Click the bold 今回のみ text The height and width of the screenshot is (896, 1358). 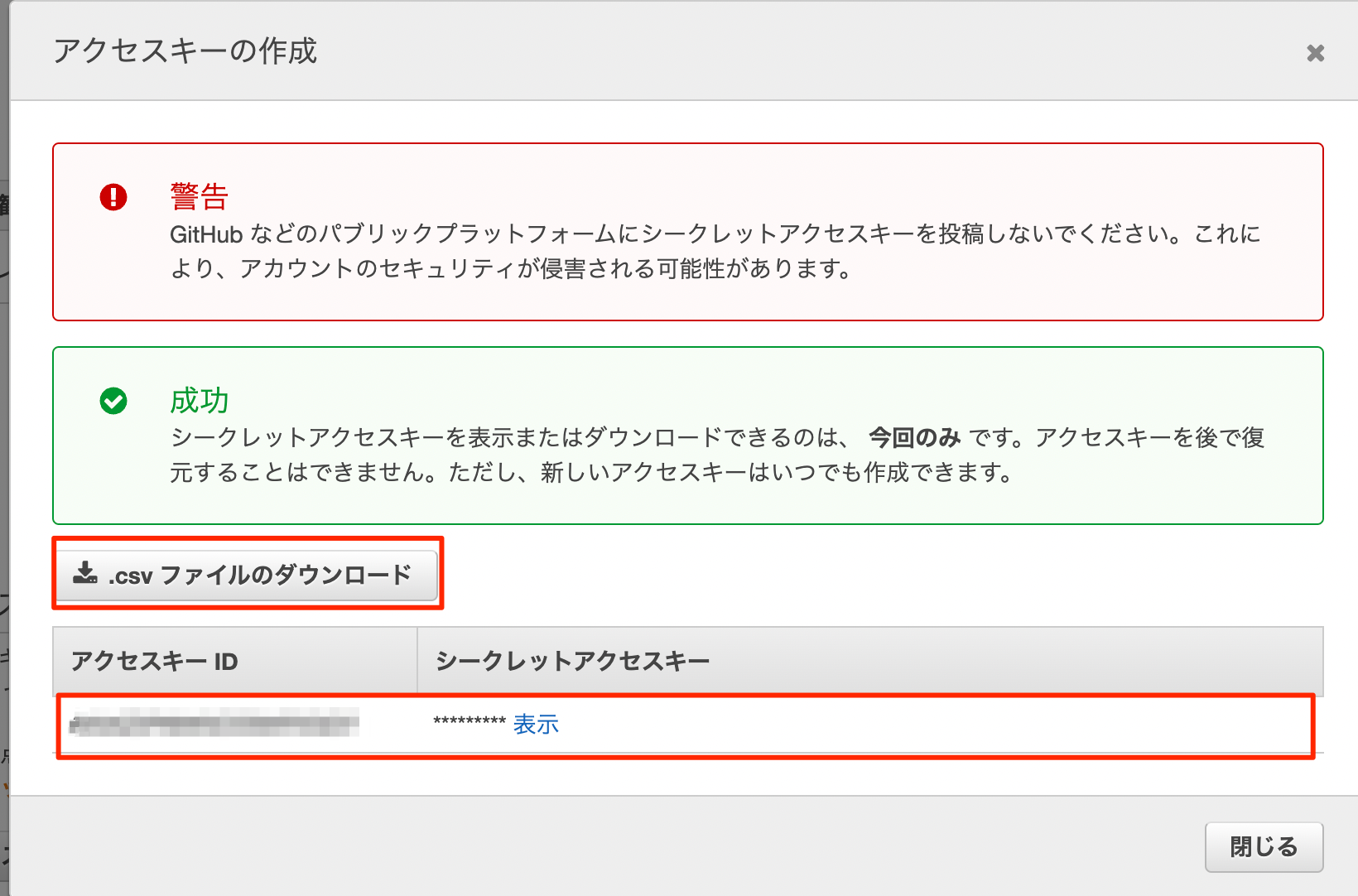(x=914, y=437)
